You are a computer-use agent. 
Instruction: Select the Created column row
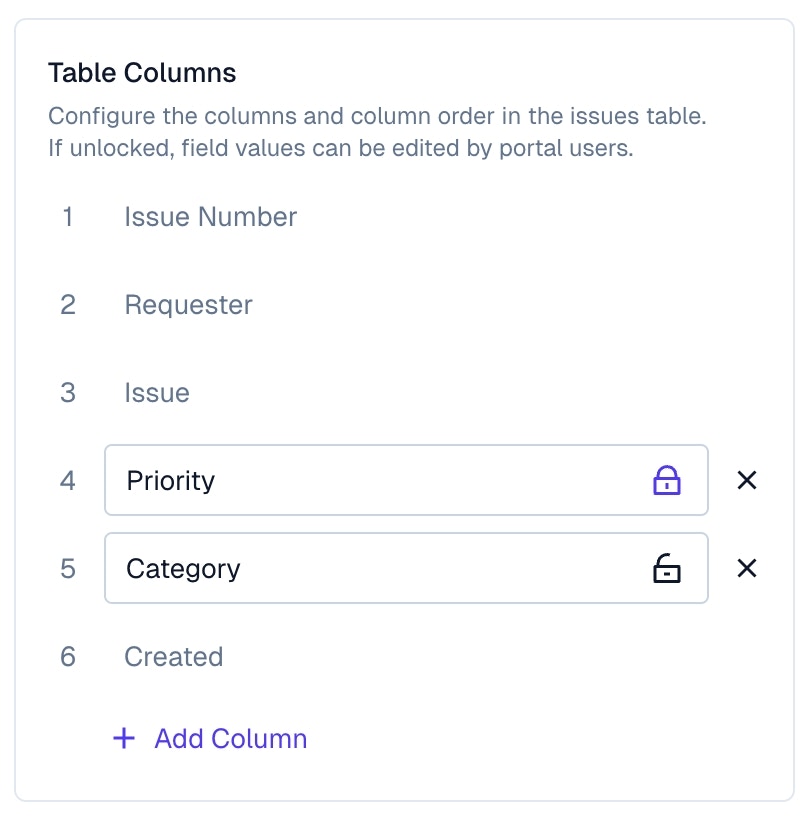(x=173, y=657)
